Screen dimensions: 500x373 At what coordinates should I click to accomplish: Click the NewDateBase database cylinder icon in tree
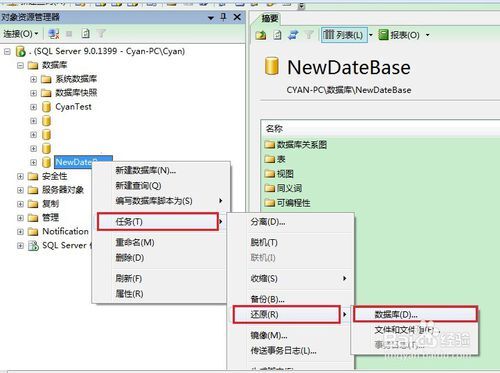click(47, 162)
